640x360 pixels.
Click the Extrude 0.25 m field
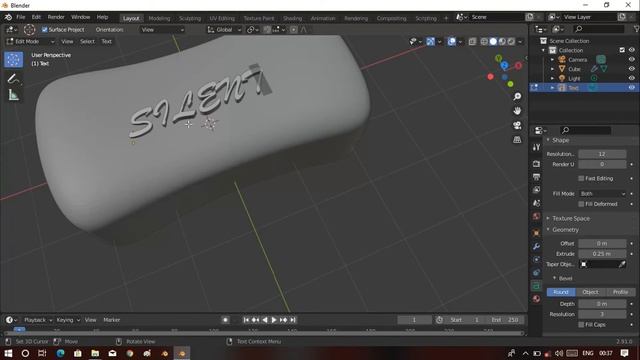(602, 253)
